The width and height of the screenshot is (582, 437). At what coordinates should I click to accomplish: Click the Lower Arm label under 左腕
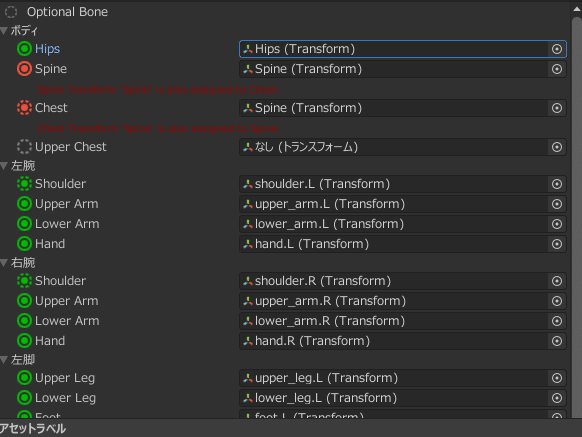tap(67, 224)
